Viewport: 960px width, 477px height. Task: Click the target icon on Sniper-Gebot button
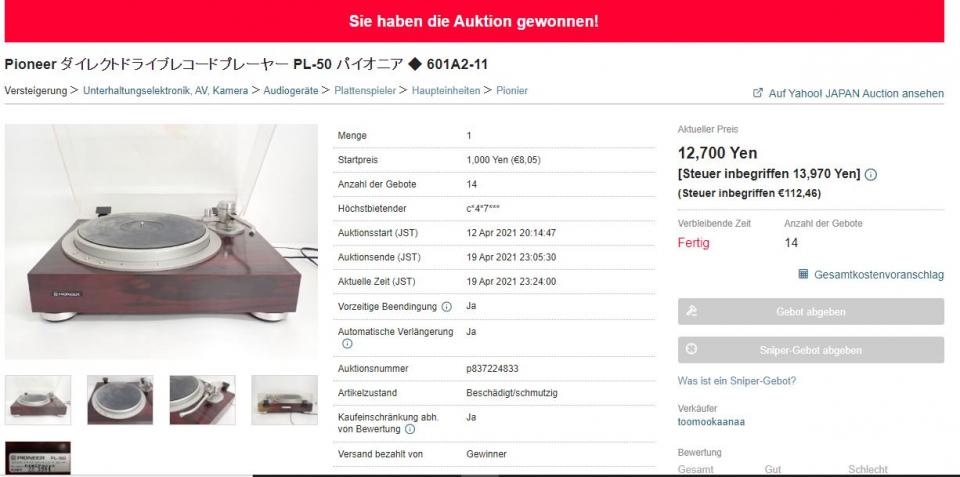(692, 350)
